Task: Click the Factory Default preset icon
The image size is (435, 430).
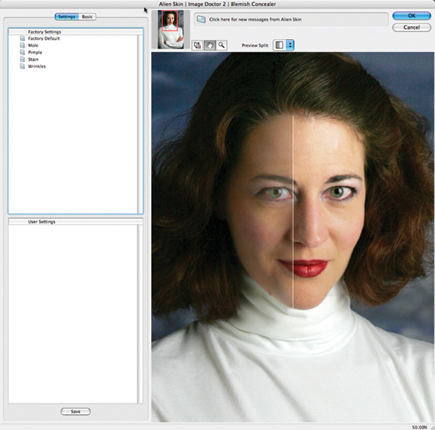Action: point(22,39)
